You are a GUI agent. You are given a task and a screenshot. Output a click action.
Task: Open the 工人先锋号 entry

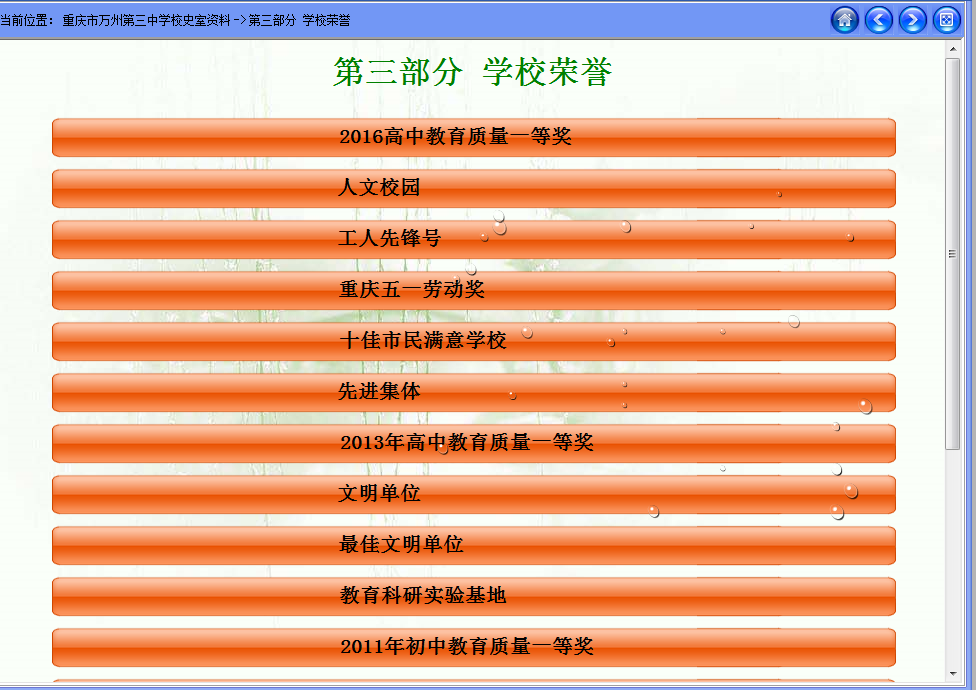pyautogui.click(x=474, y=239)
